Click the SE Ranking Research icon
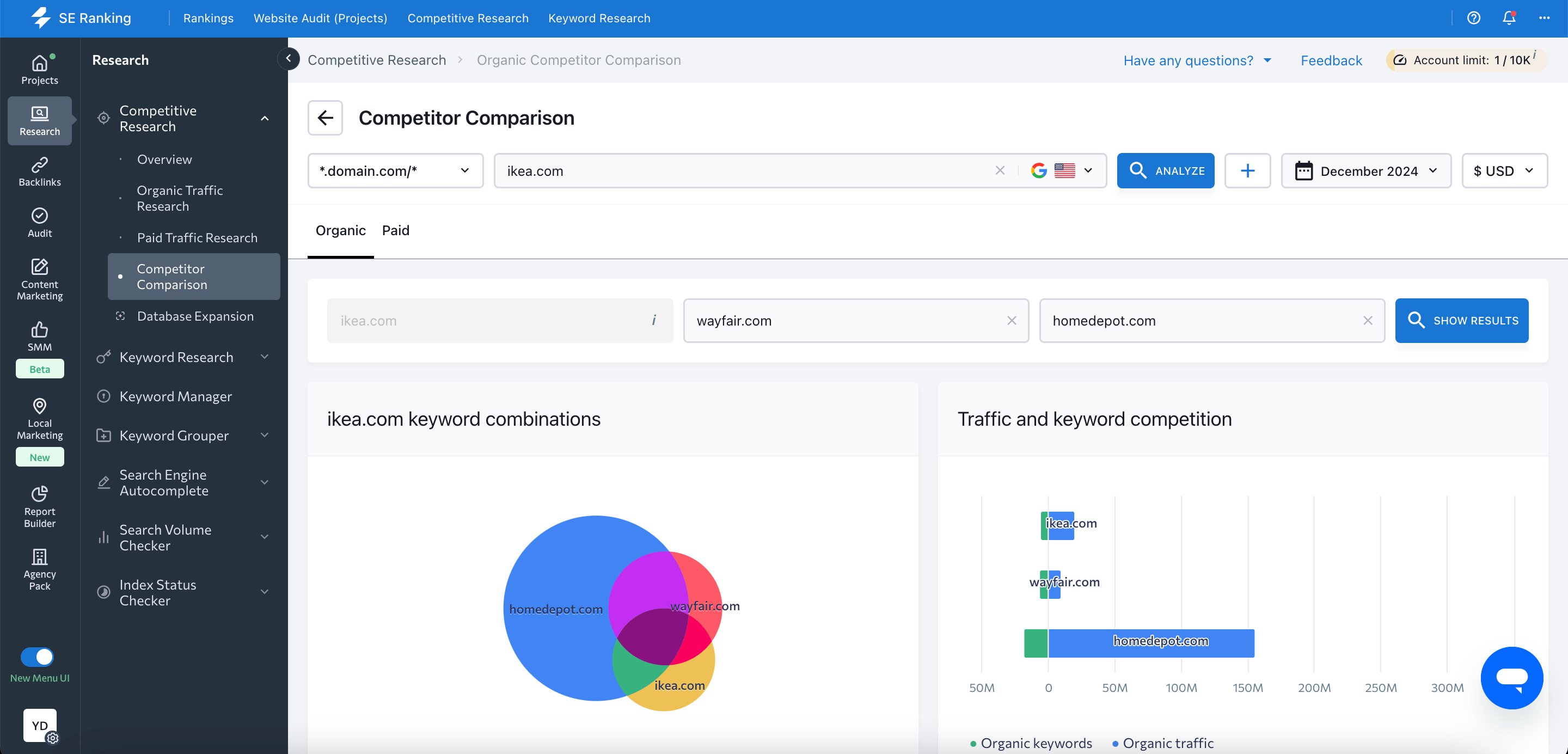This screenshot has width=1568, height=754. pyautogui.click(x=40, y=120)
